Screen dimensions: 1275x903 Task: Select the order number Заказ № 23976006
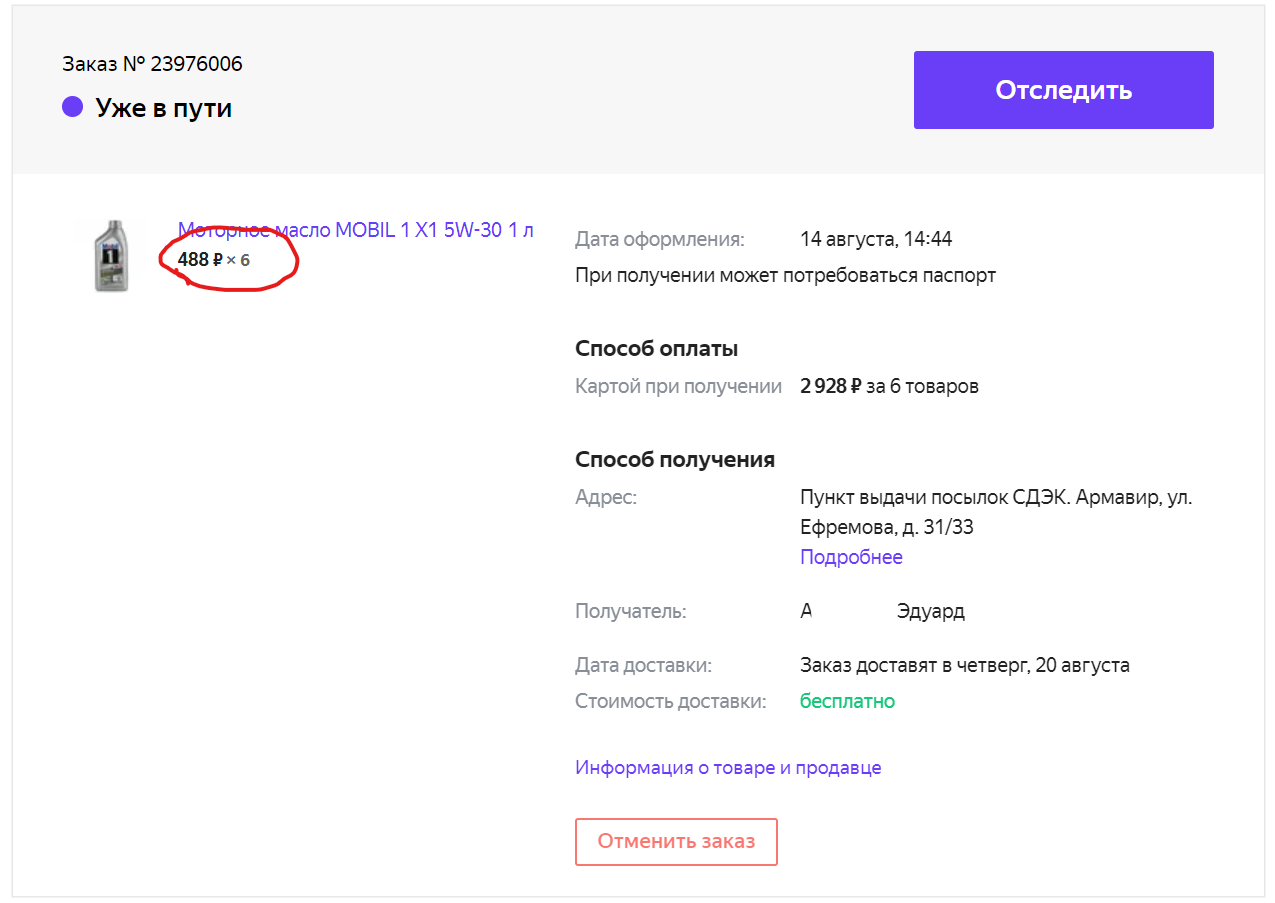click(x=152, y=64)
